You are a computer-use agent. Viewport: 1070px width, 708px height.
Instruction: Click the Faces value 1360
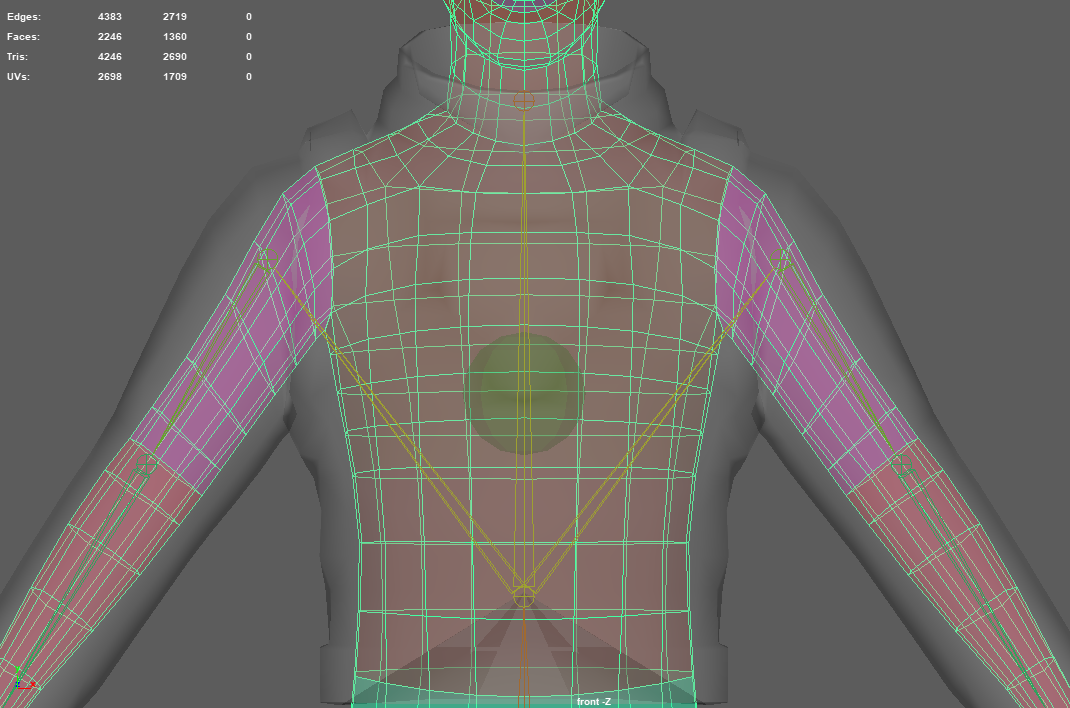(x=175, y=37)
